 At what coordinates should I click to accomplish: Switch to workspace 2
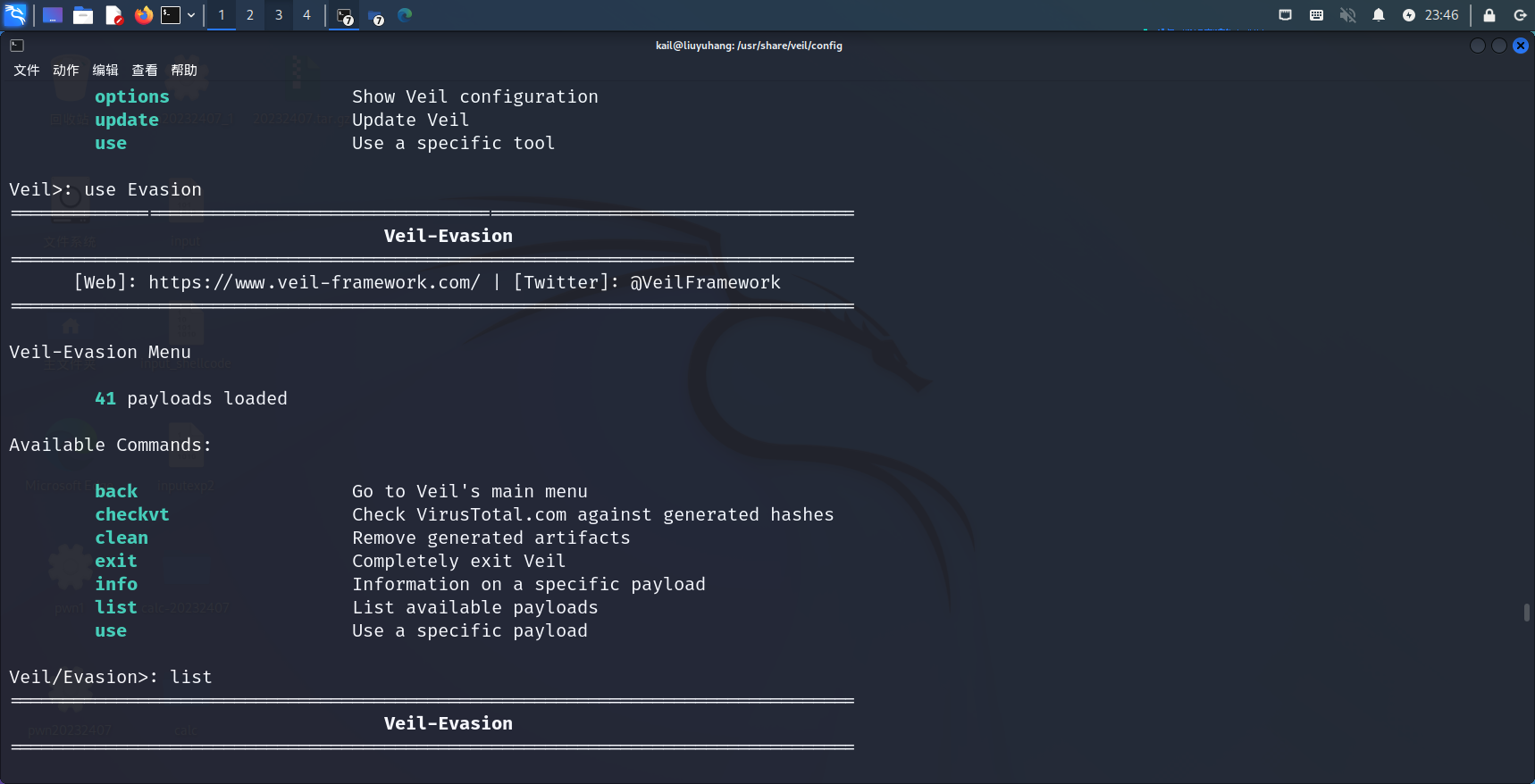pos(250,15)
